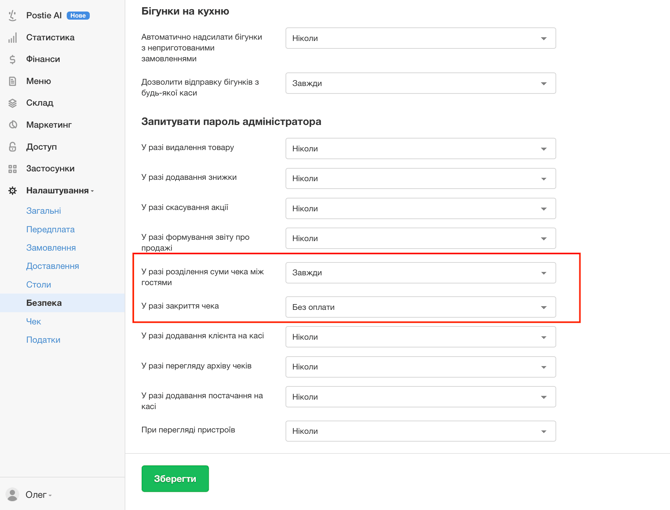Viewport: 670px width, 510px height.
Task: Select Безпека settings item
Action: pyautogui.click(x=62, y=303)
